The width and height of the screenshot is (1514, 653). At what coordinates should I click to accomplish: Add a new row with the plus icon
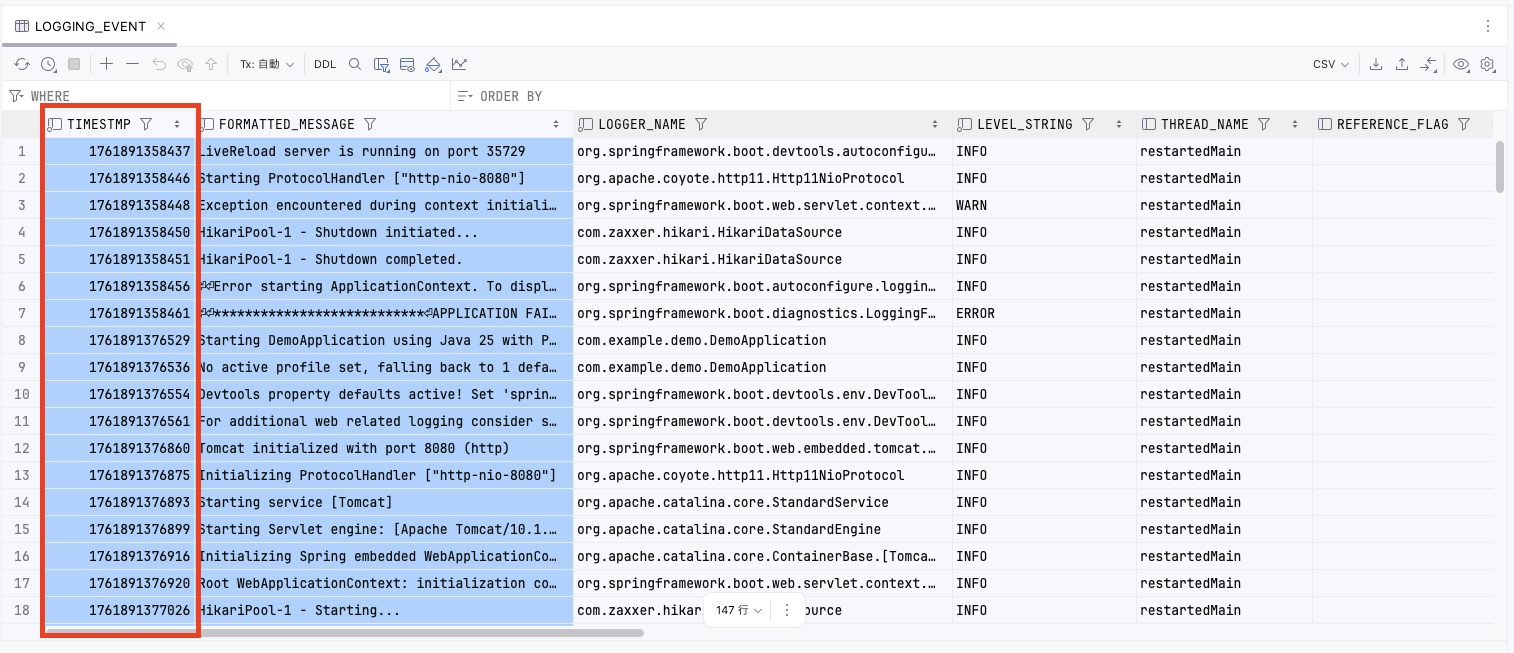pyautogui.click(x=105, y=63)
